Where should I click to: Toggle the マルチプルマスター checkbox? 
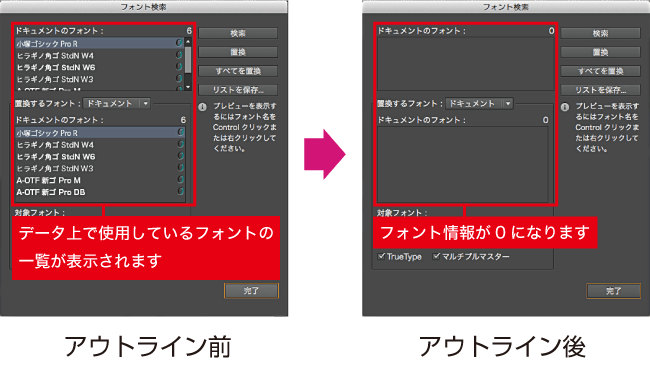coord(436,256)
